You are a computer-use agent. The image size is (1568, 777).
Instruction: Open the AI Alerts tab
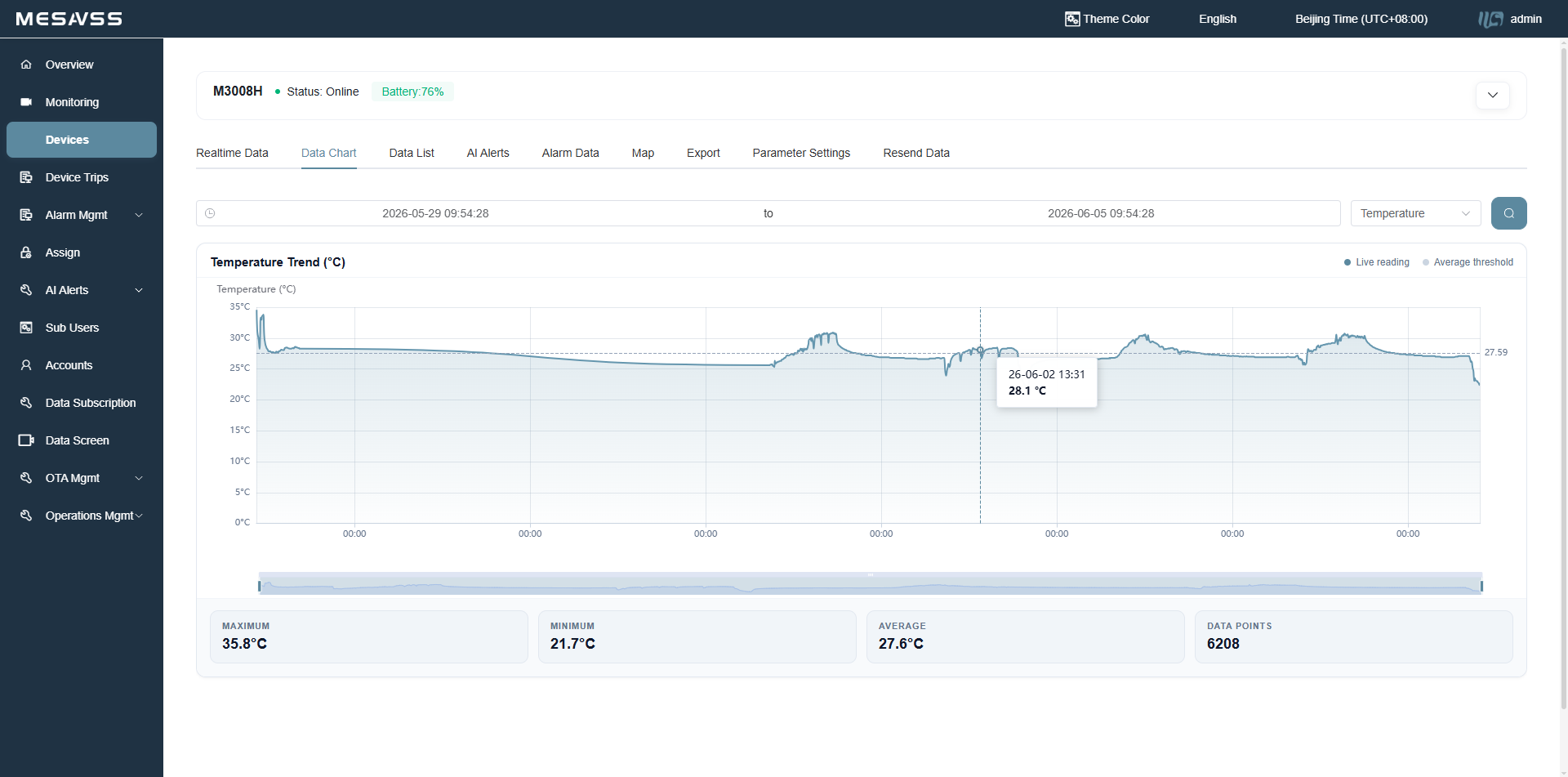(x=488, y=153)
